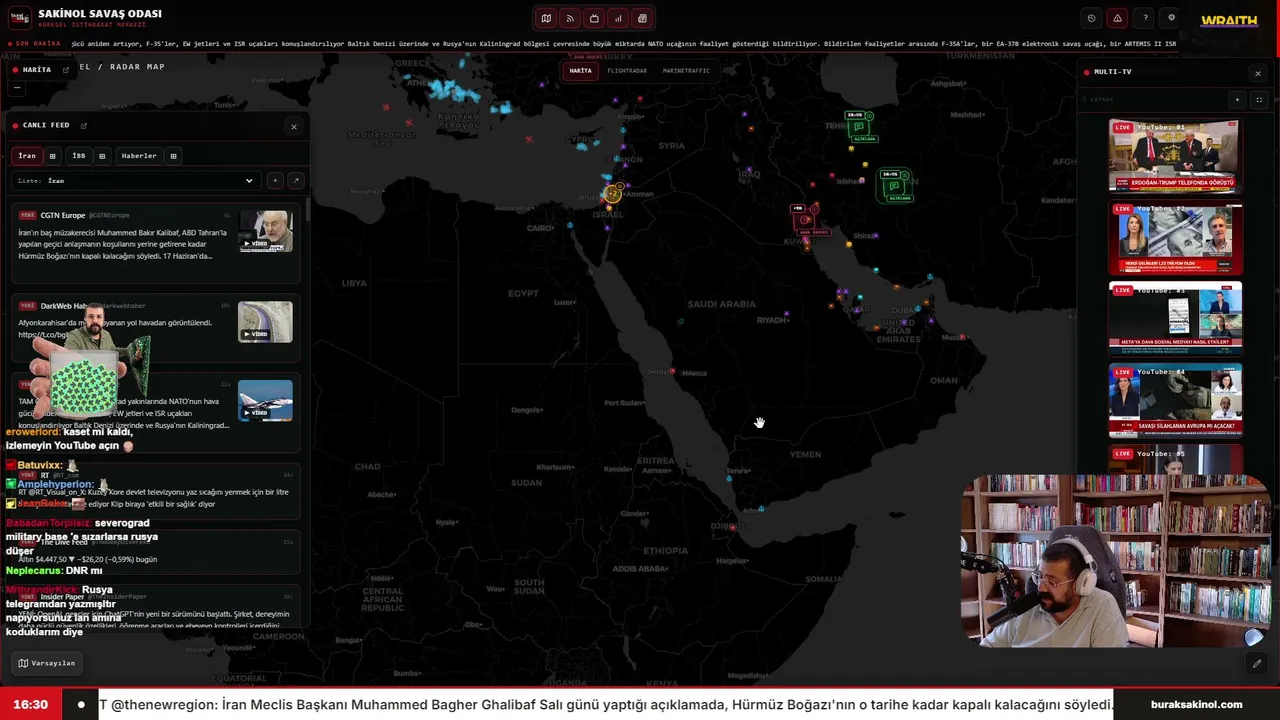This screenshot has height=720, width=1280.
Task: Play the CGTN Europe post video thumbnail
Action: pos(265,230)
